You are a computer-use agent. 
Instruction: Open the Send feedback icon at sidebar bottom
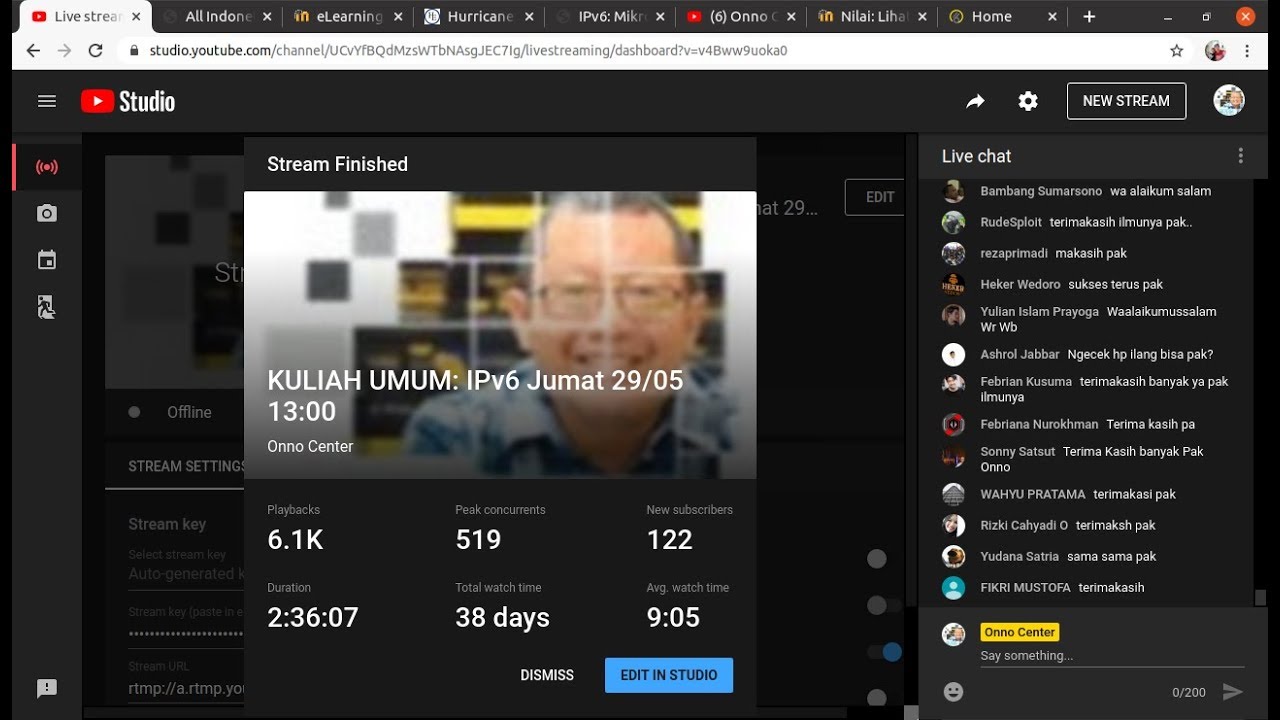click(47, 688)
